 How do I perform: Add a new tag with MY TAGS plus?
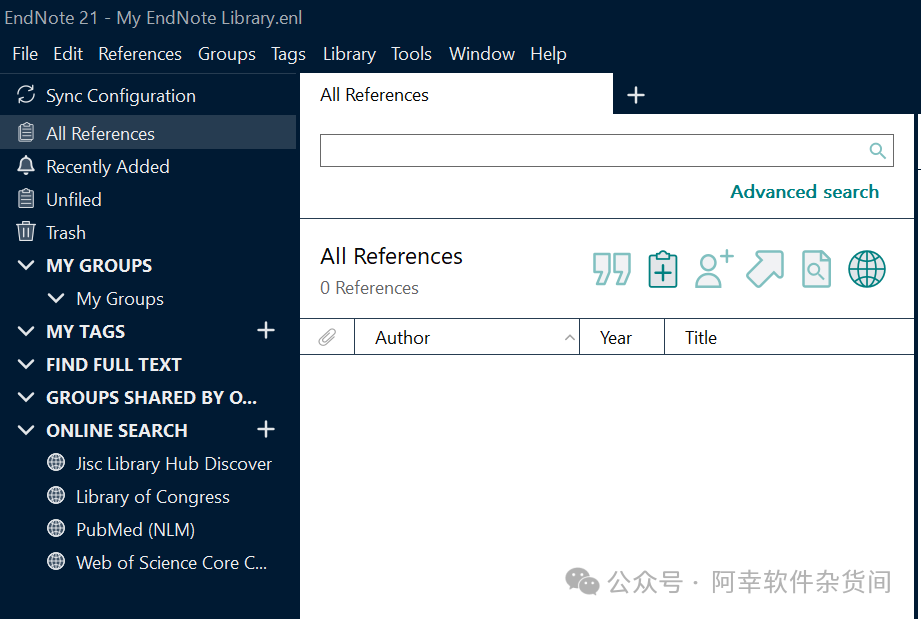point(266,330)
